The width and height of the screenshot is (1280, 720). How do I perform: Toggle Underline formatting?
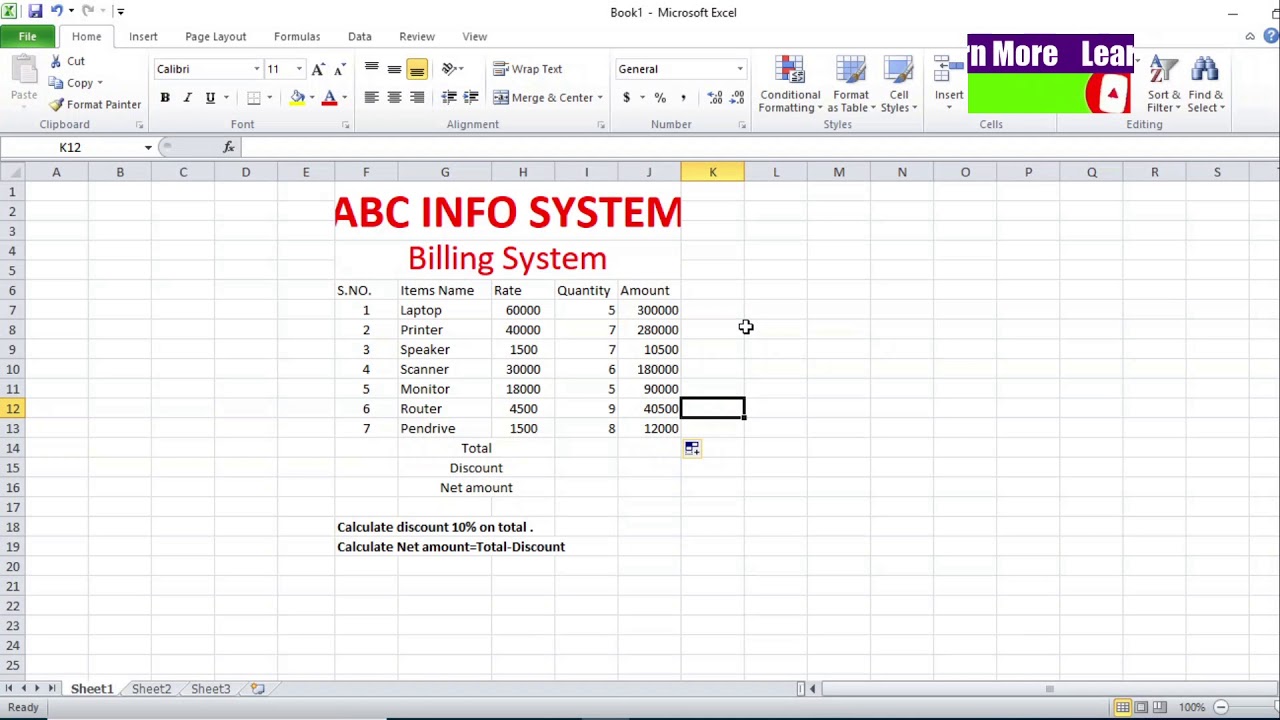click(210, 98)
